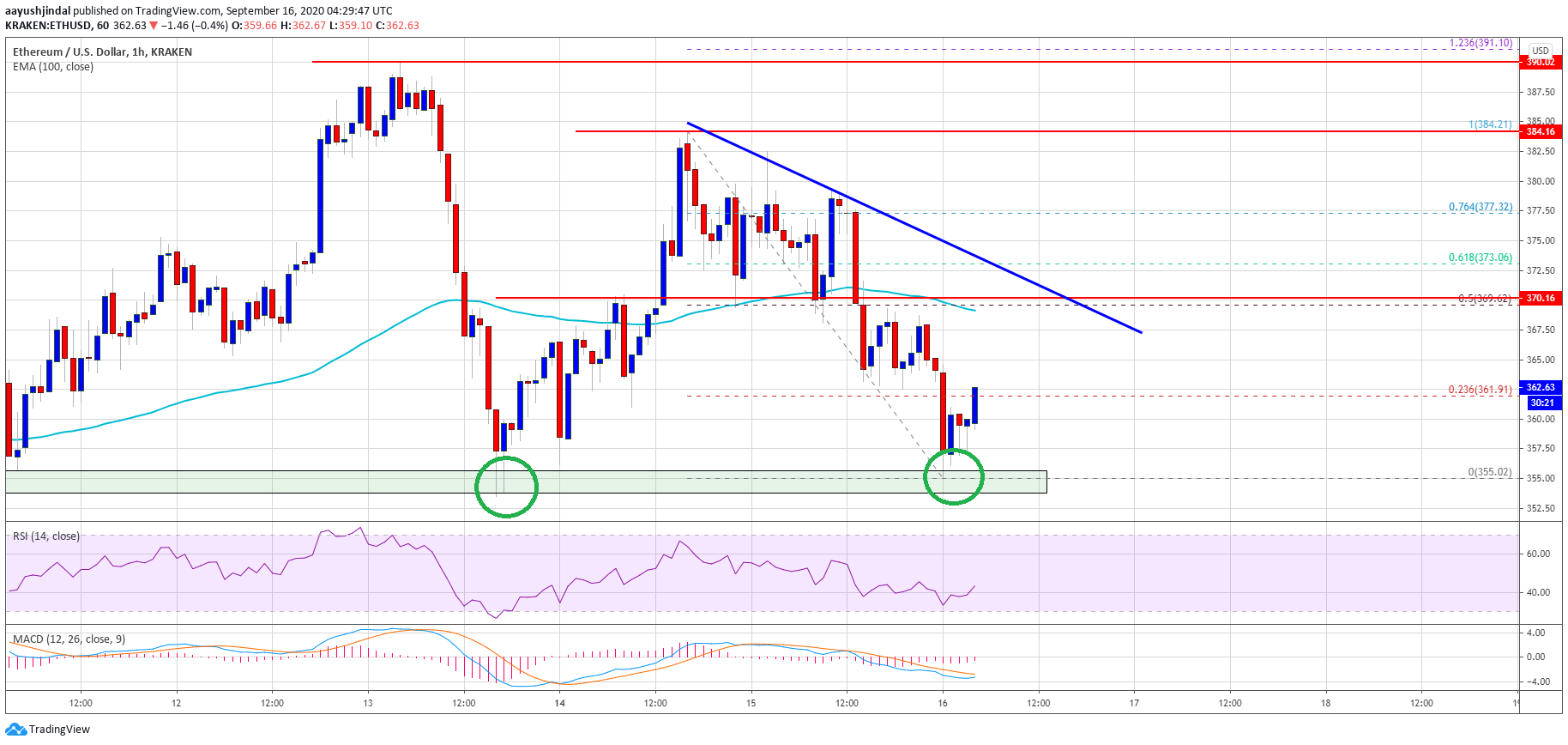The image size is (1568, 745).
Task: Click the author name aayushjindal
Action: tap(38, 11)
